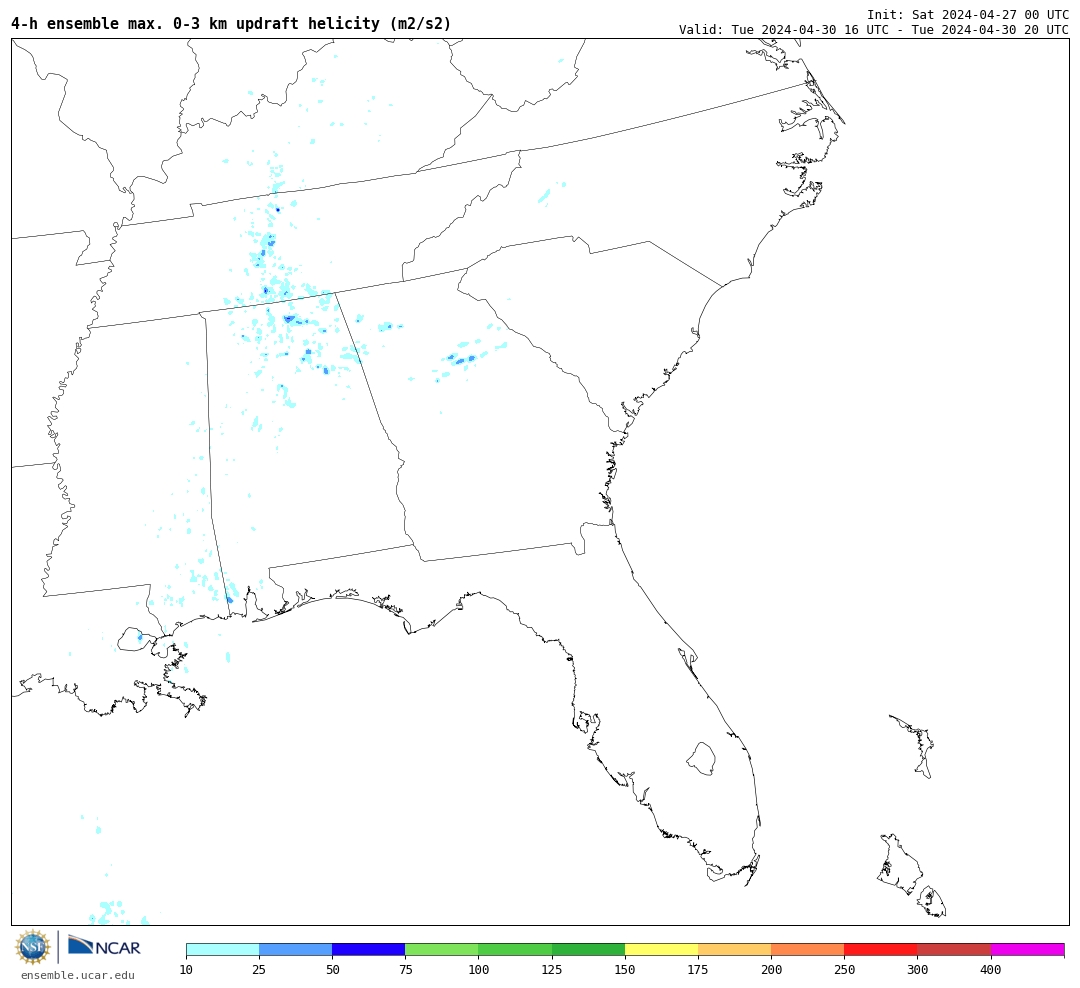1080x988 pixels.
Task: Click the Valid time range text line
Action: [874, 30]
